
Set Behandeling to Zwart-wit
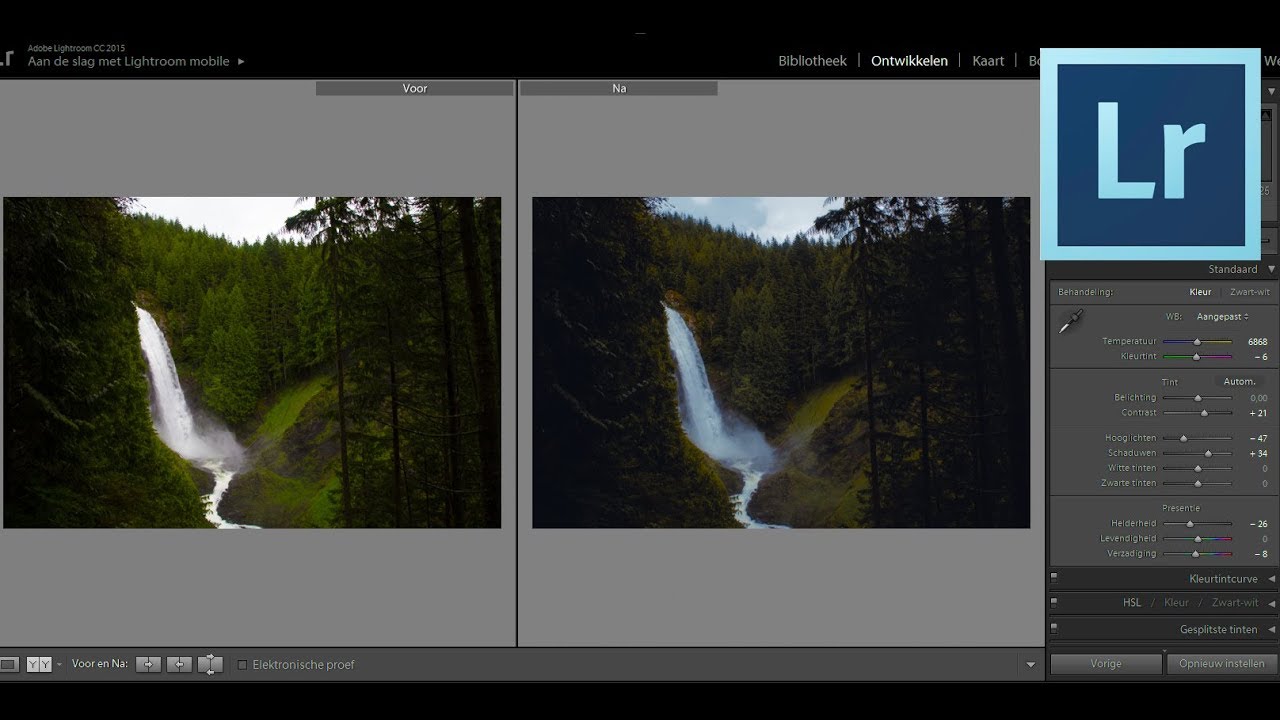pyautogui.click(x=1249, y=292)
